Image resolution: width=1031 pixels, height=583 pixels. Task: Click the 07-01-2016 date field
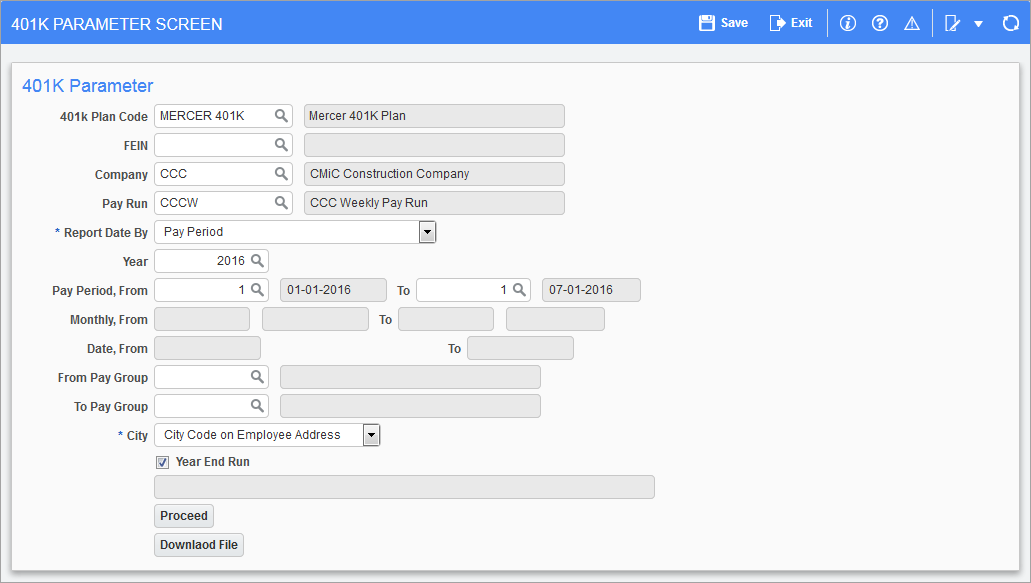click(591, 290)
